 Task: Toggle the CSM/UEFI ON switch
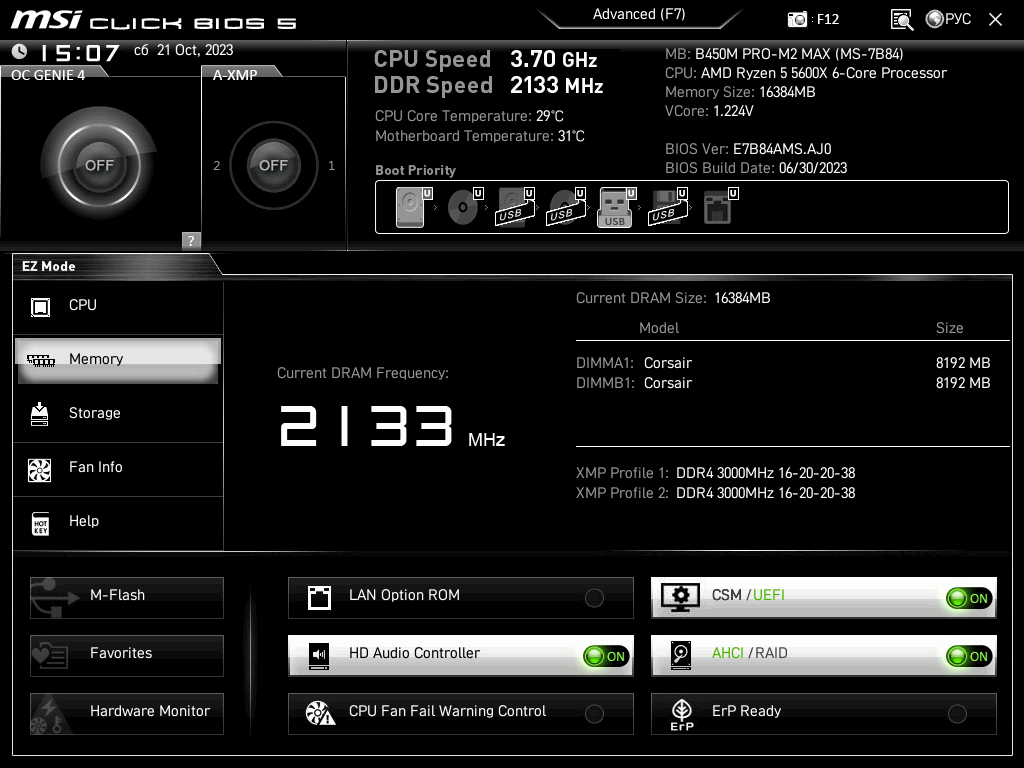pos(969,598)
